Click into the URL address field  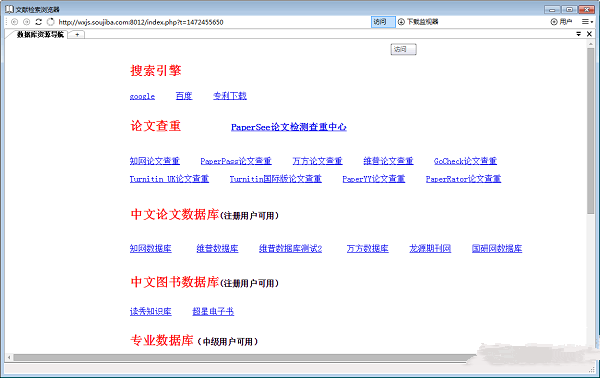coord(213,22)
